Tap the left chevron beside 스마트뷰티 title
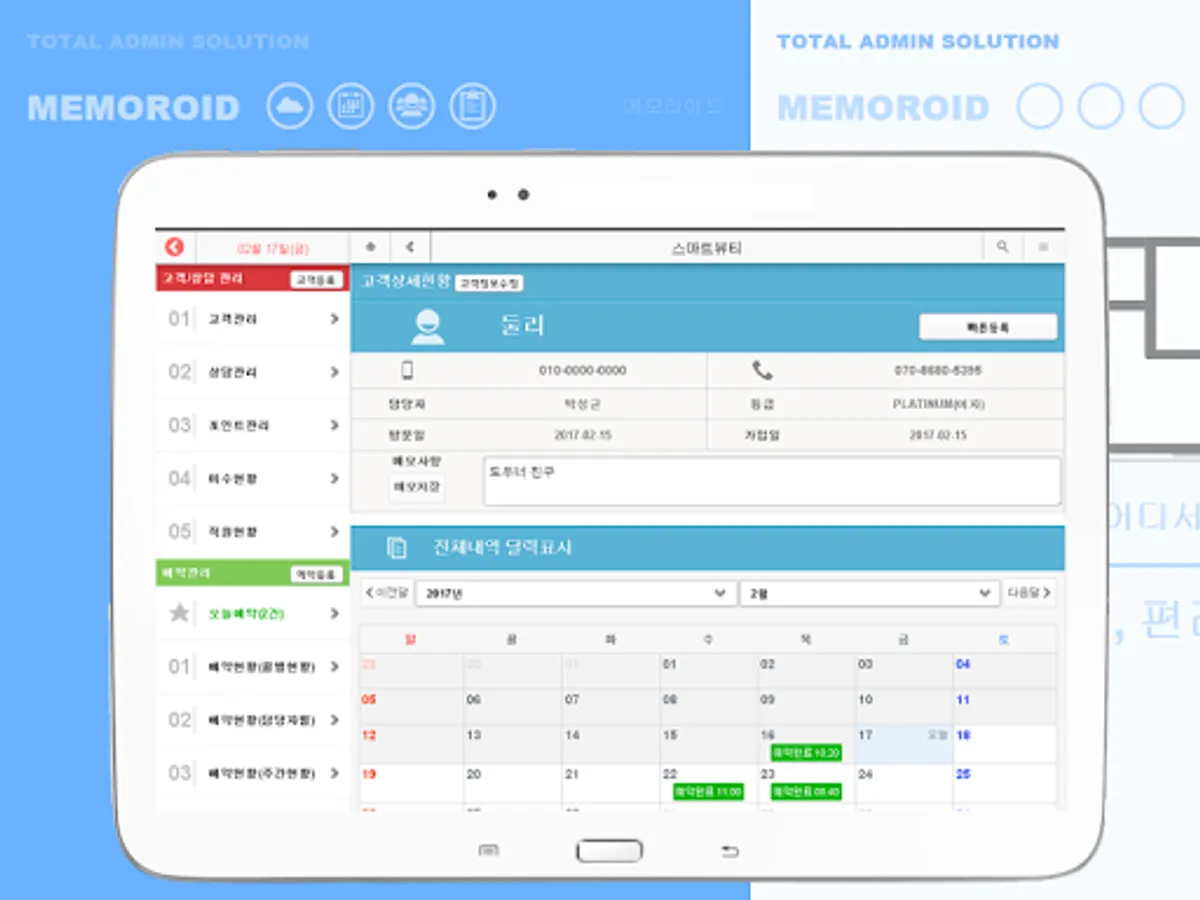The height and width of the screenshot is (900, 1200). pyautogui.click(x=410, y=247)
